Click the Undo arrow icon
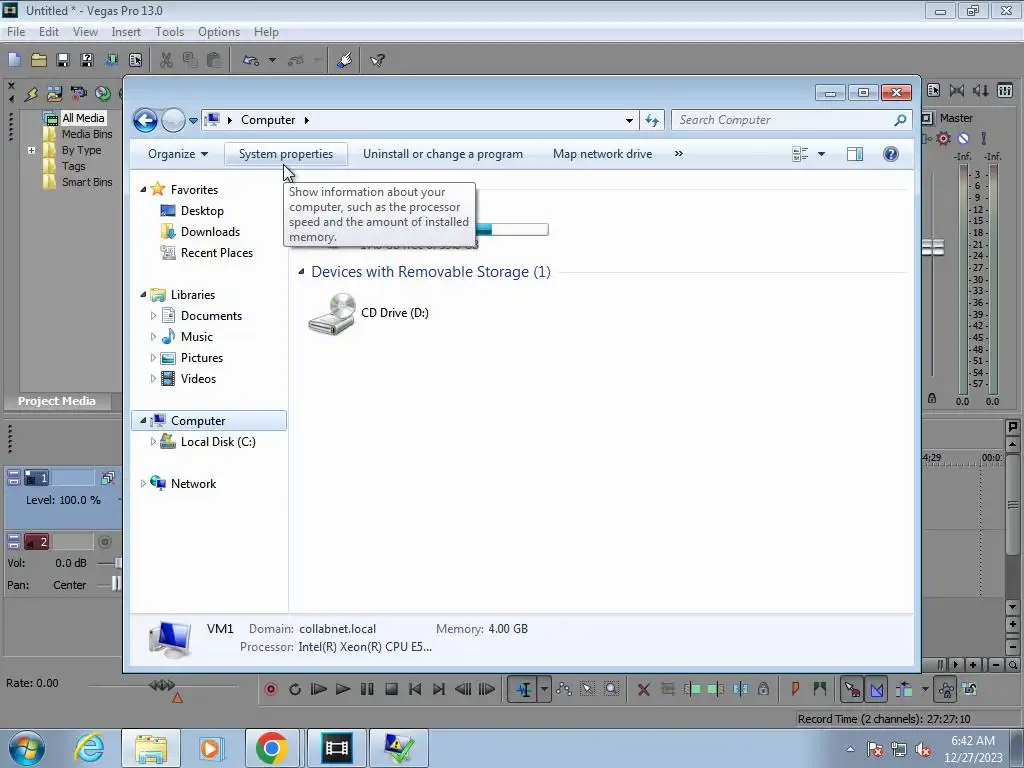 (251, 60)
